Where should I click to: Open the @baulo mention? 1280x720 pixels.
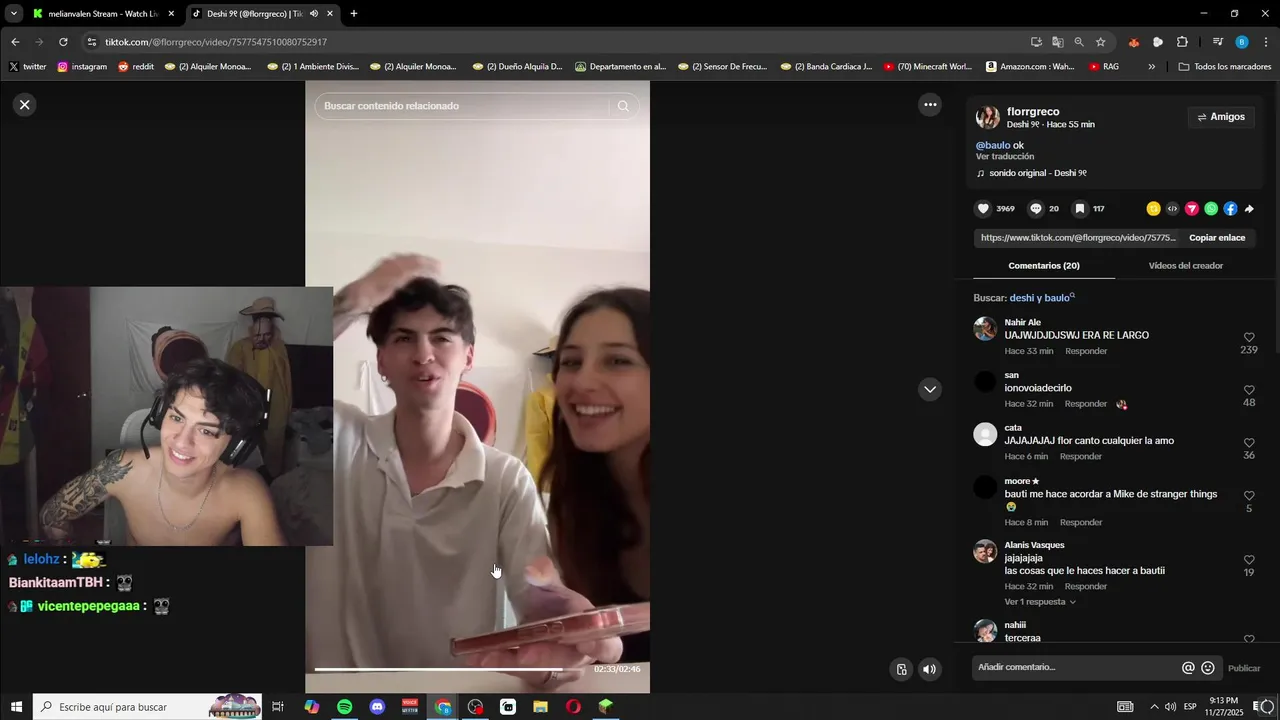click(993, 145)
